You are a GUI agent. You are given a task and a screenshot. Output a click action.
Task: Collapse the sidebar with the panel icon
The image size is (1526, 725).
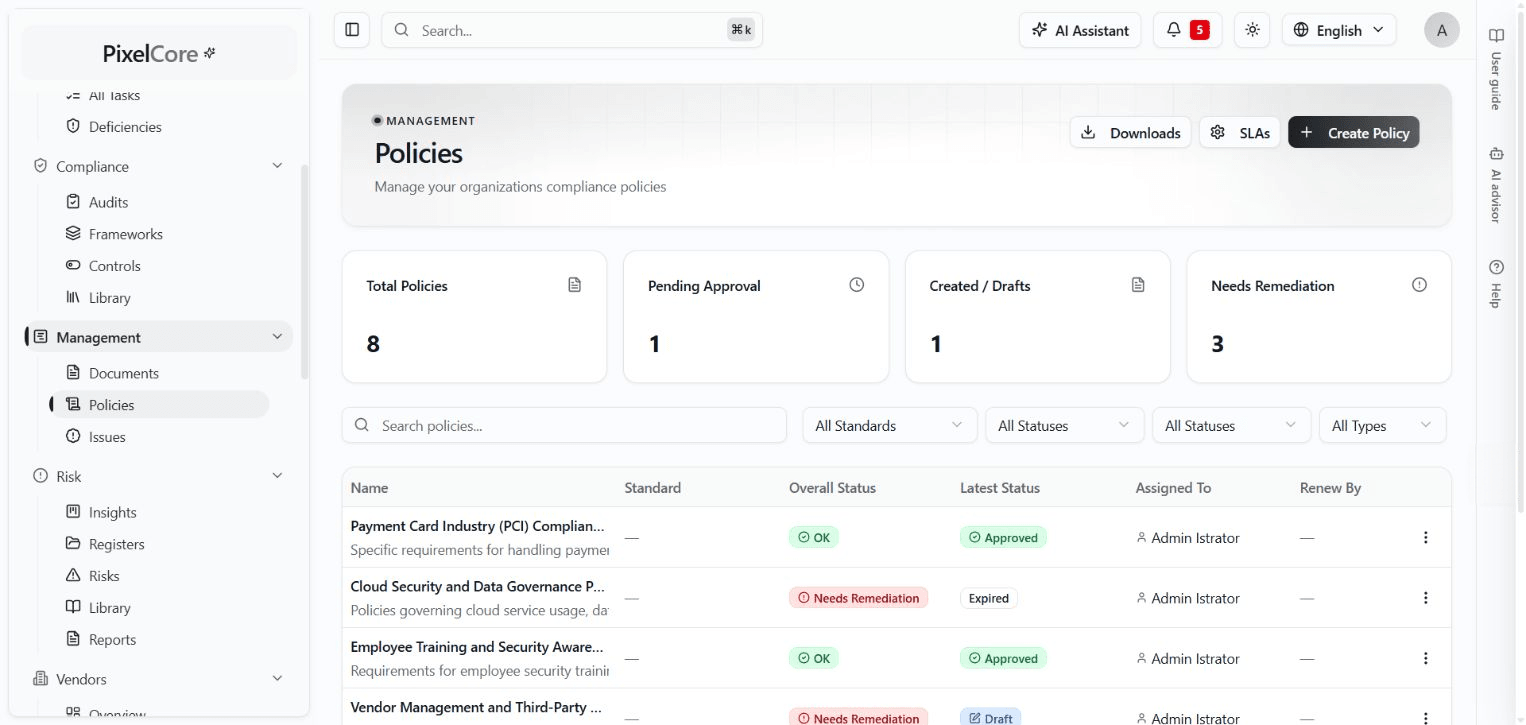click(x=352, y=30)
